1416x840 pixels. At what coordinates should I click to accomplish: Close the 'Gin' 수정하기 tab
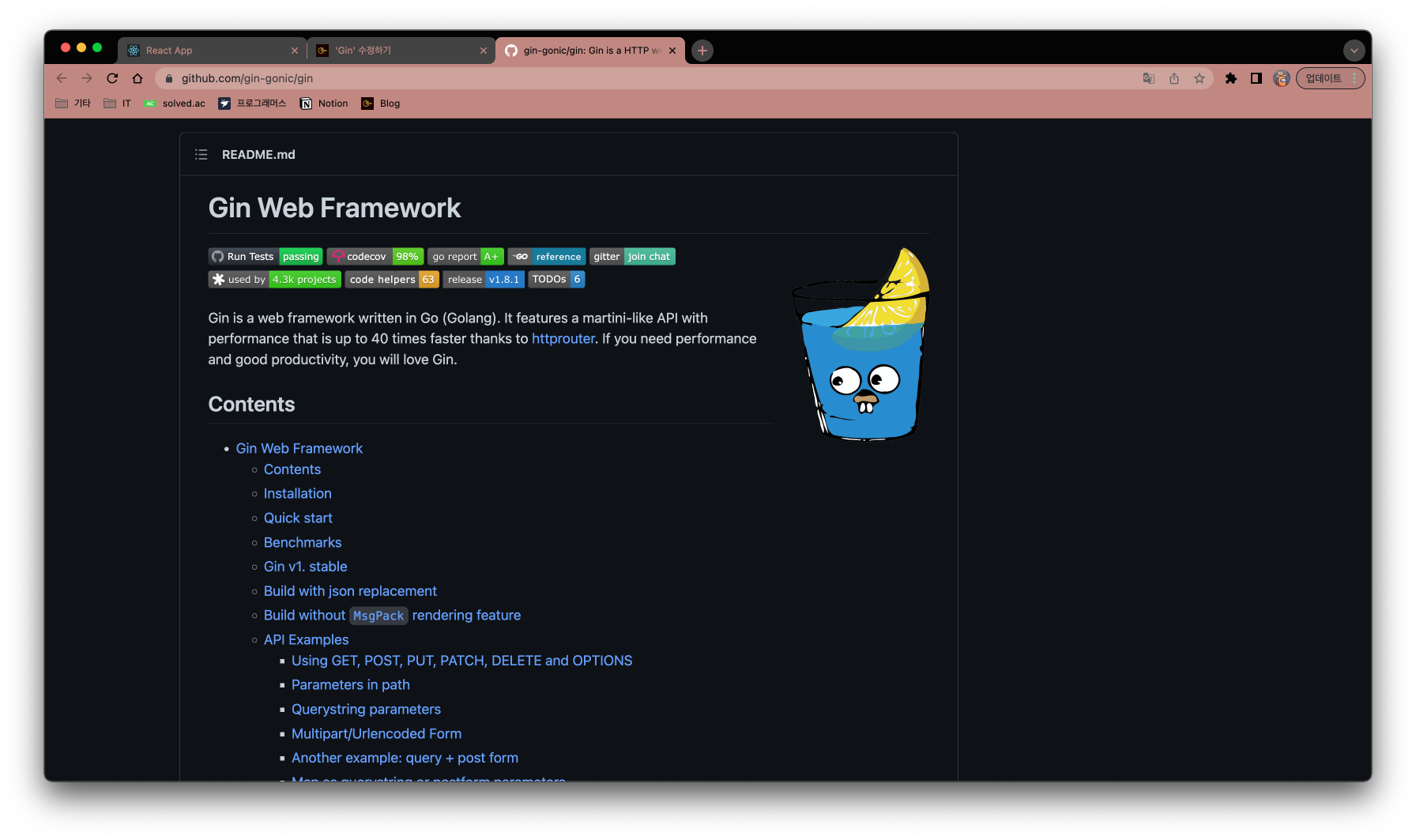tap(484, 51)
